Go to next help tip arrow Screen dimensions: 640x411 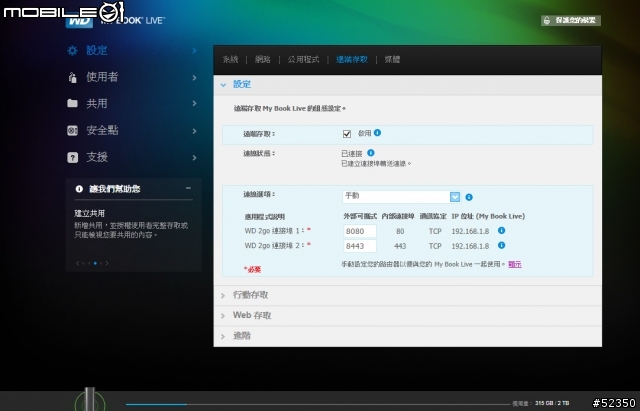click(107, 263)
